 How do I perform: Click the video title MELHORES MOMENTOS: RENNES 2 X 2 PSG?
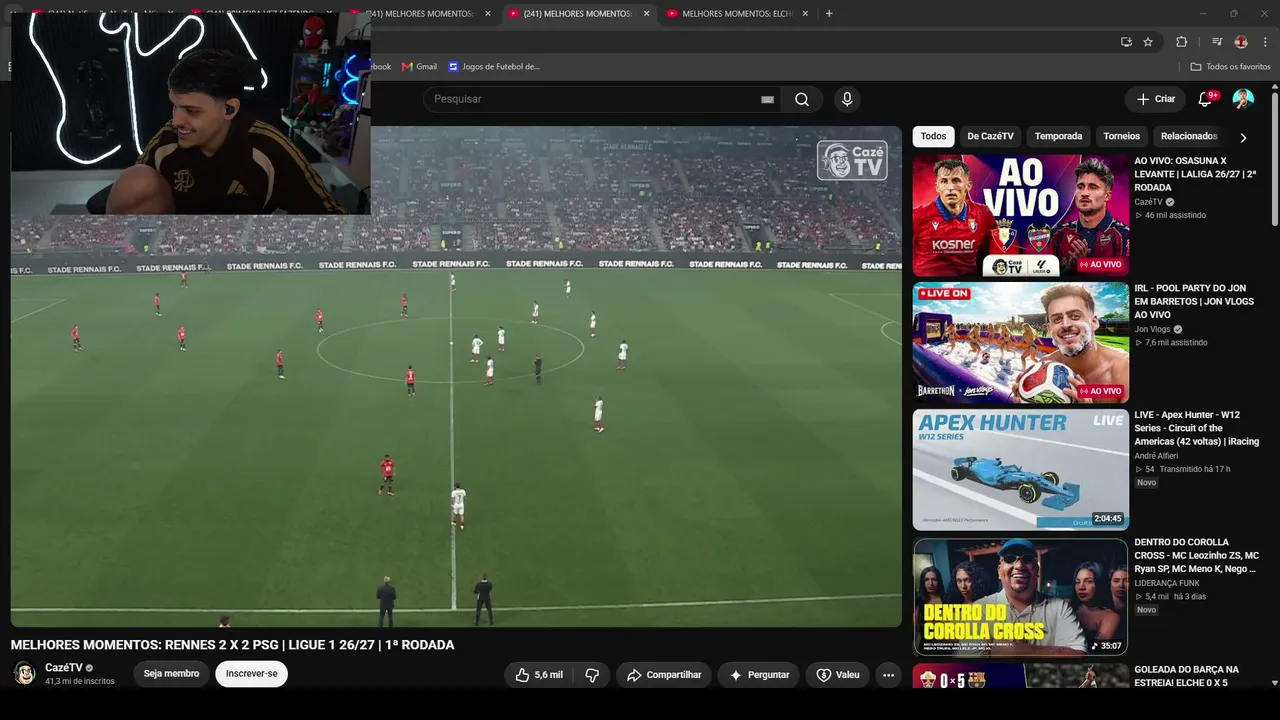click(x=232, y=645)
